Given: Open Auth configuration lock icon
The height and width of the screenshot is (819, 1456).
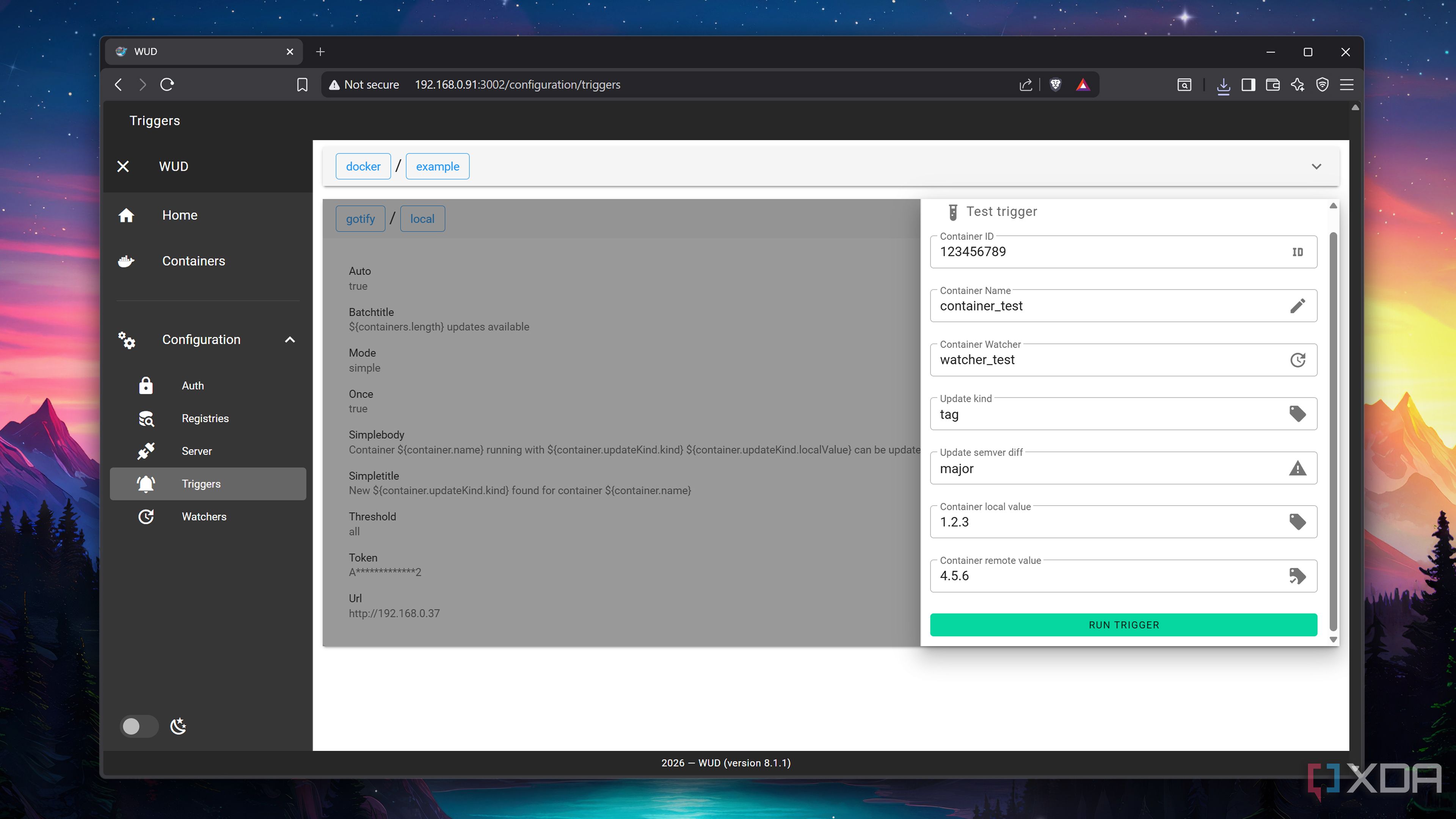Looking at the screenshot, I should point(146,386).
